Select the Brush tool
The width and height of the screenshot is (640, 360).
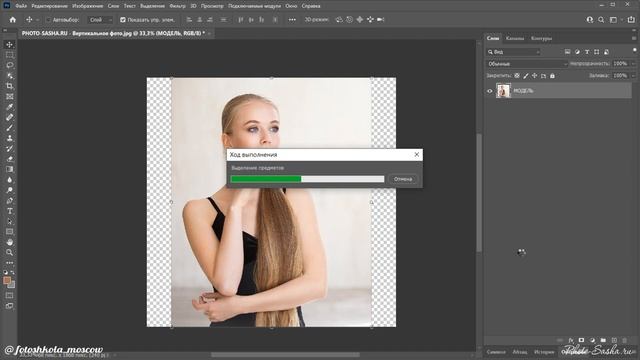9,128
